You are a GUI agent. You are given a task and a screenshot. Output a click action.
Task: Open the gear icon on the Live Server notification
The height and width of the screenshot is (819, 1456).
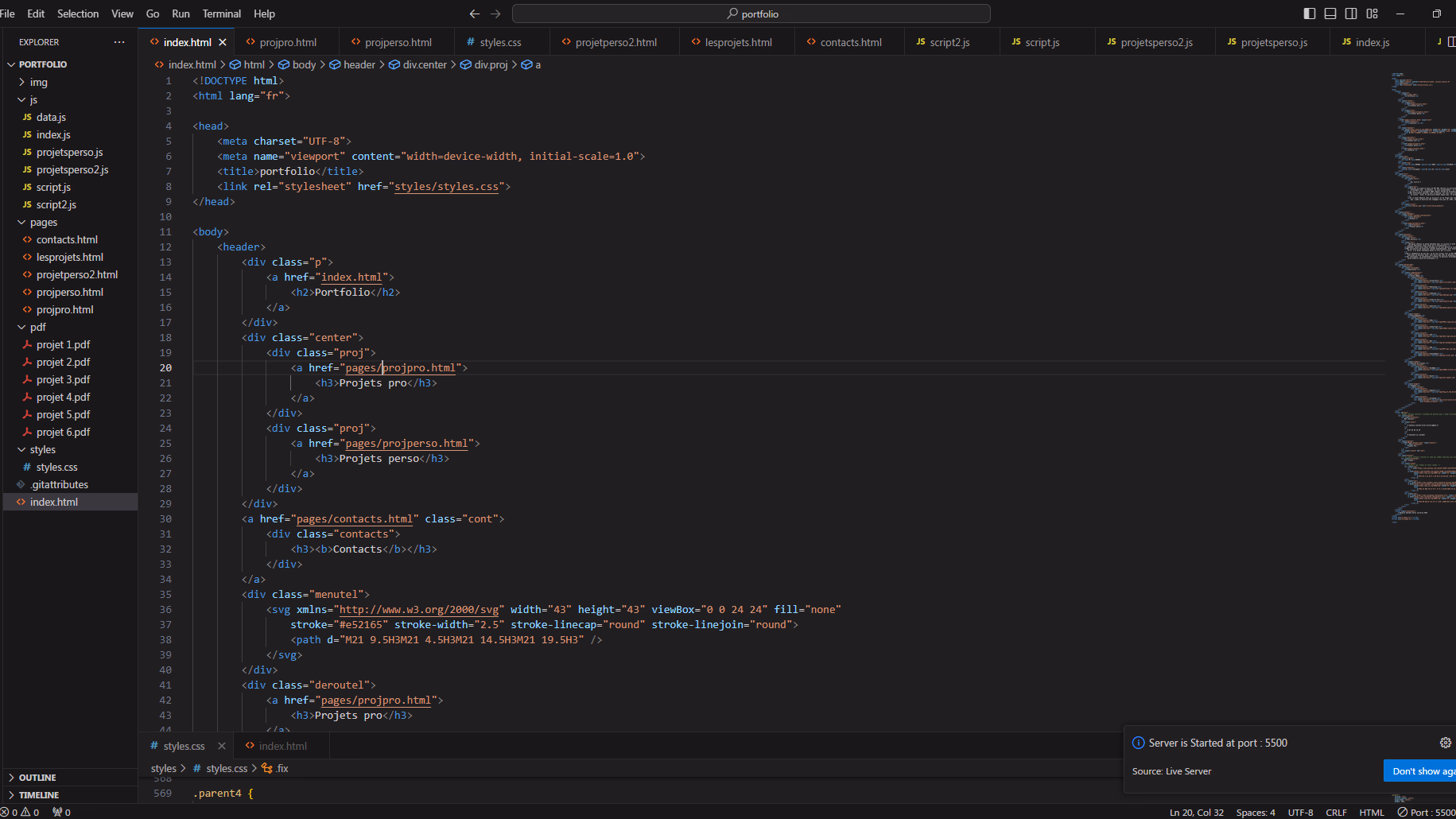click(x=1445, y=743)
